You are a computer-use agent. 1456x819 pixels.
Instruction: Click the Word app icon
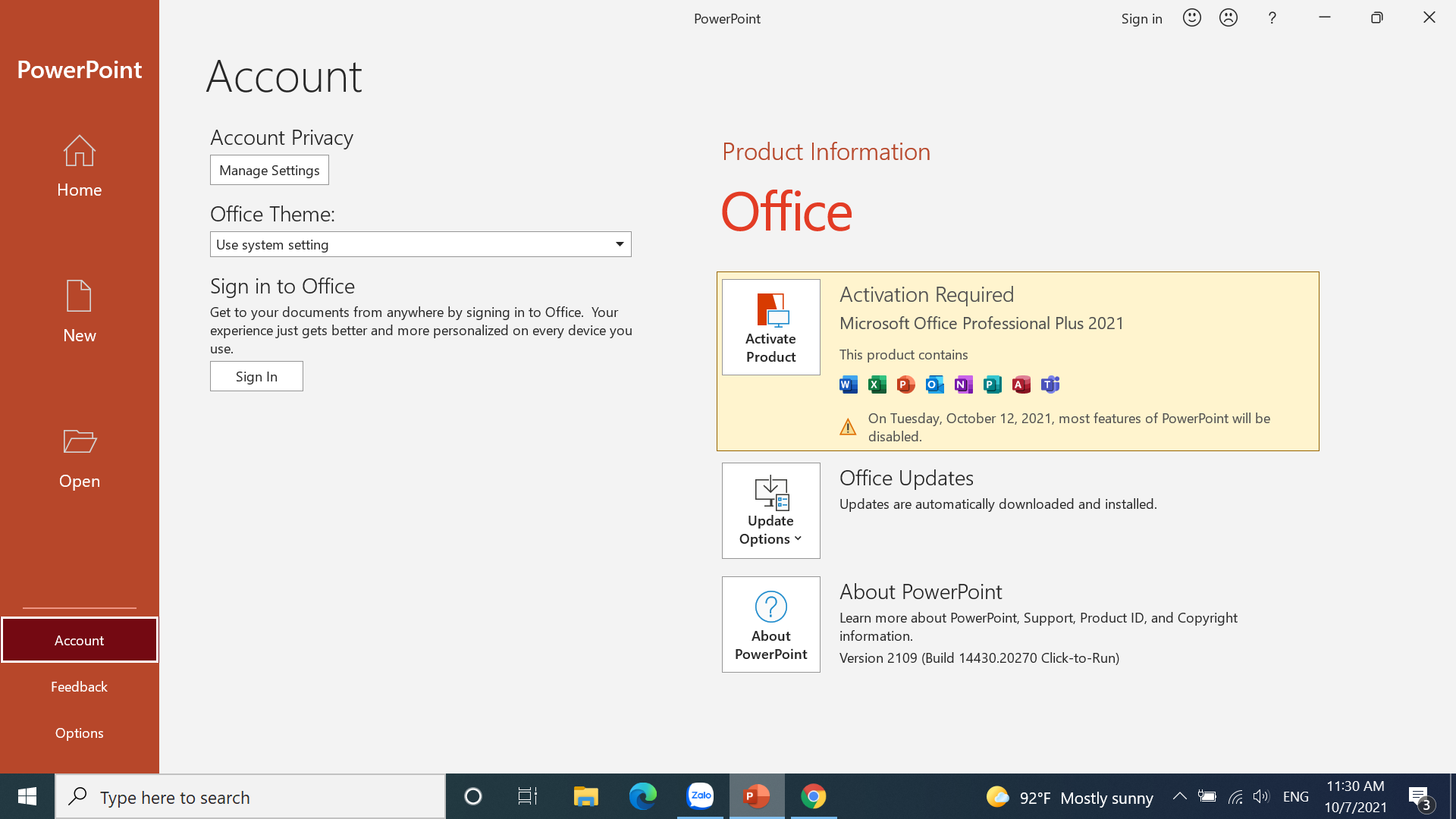pyautogui.click(x=849, y=384)
